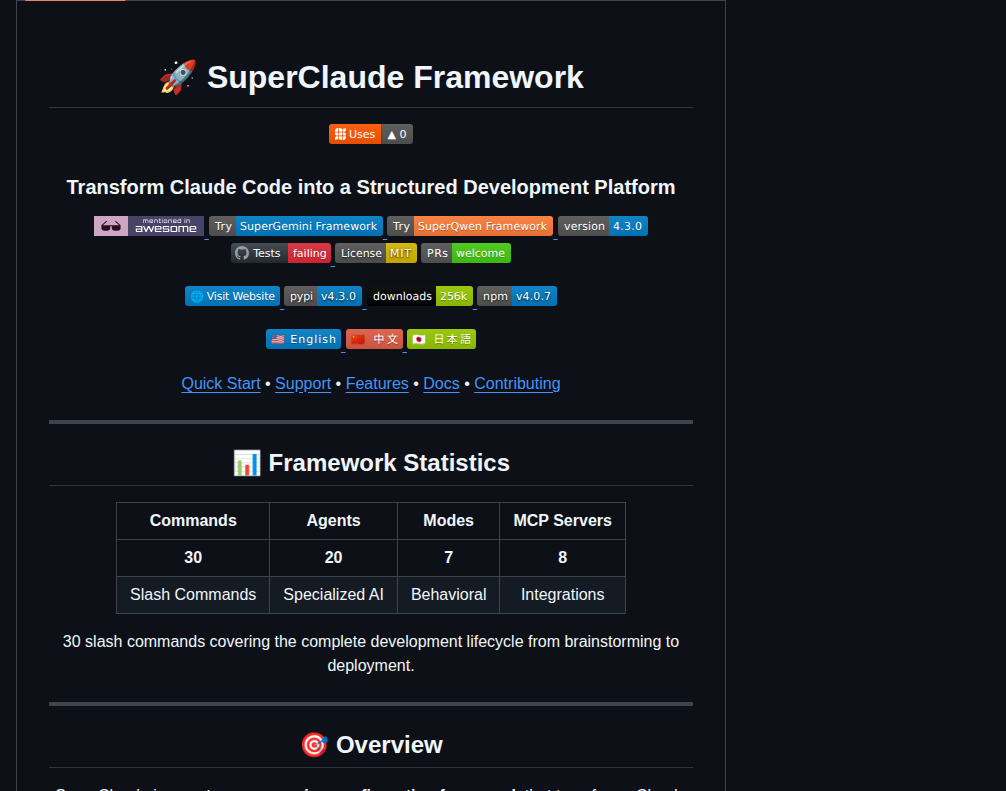
Task: Click the Uses badge
Action: (371, 134)
